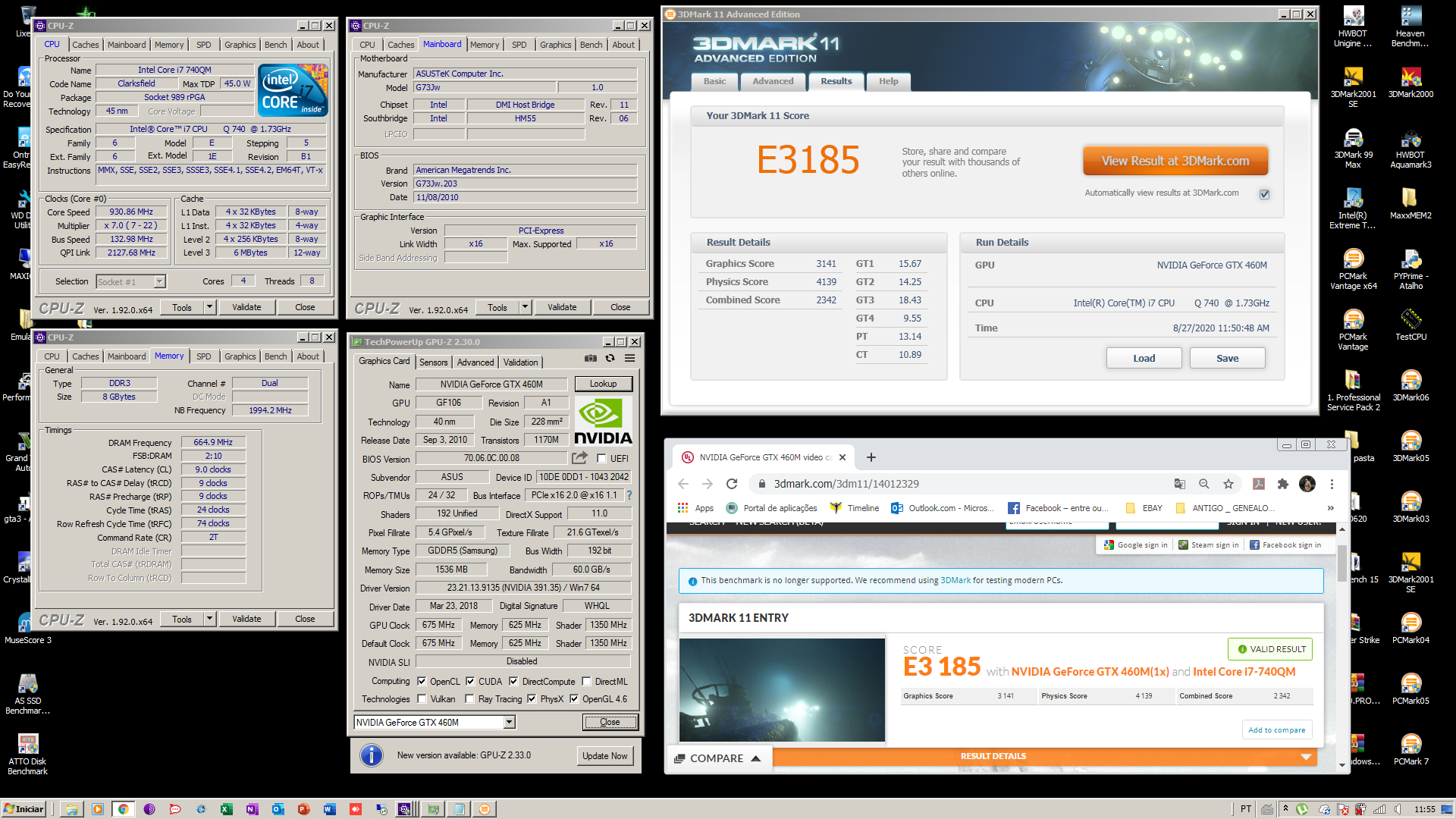Click the GPU-Z refresh icon
The width and height of the screenshot is (1456, 819).
(x=610, y=358)
